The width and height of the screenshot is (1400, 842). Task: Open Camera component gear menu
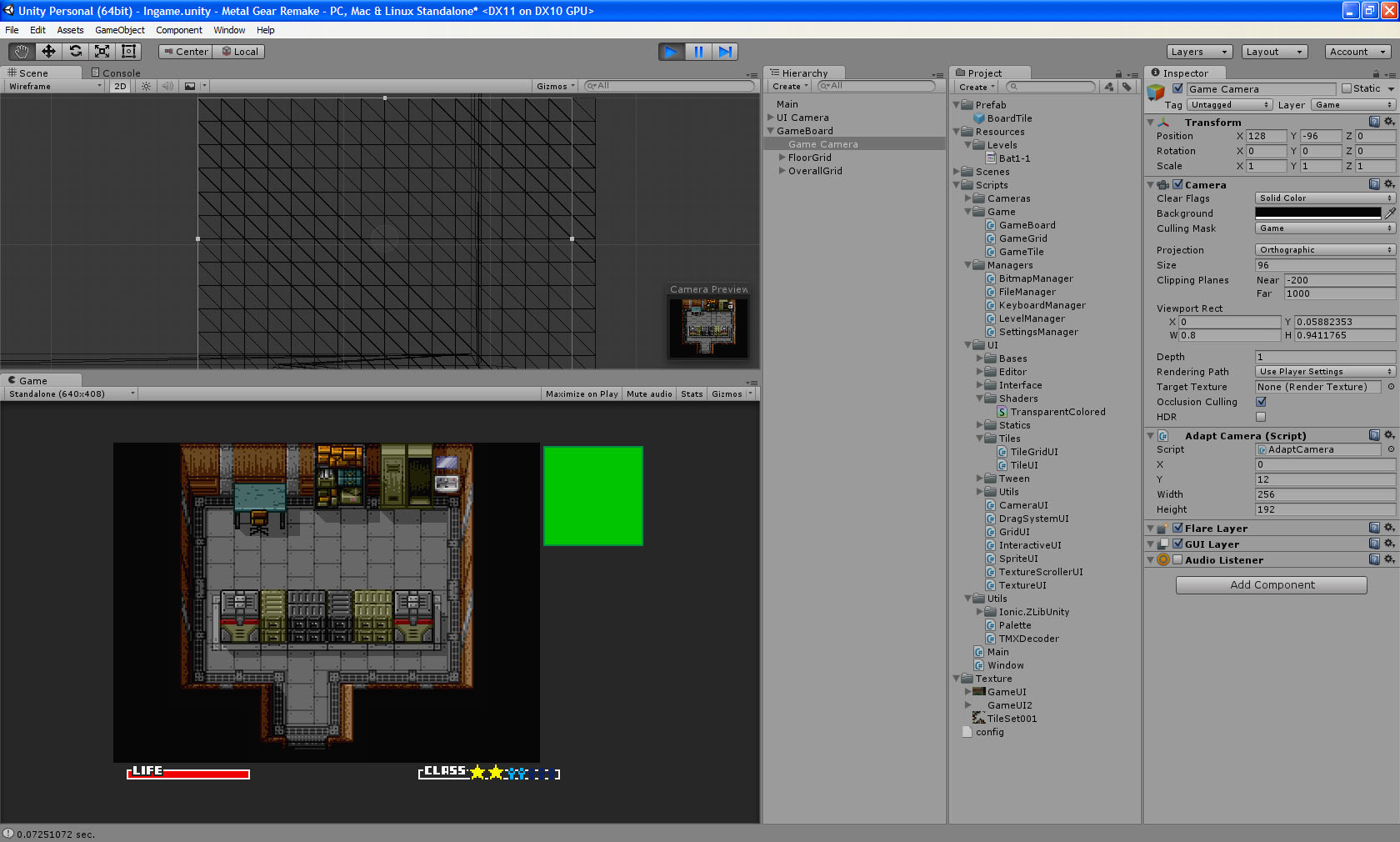(x=1389, y=184)
